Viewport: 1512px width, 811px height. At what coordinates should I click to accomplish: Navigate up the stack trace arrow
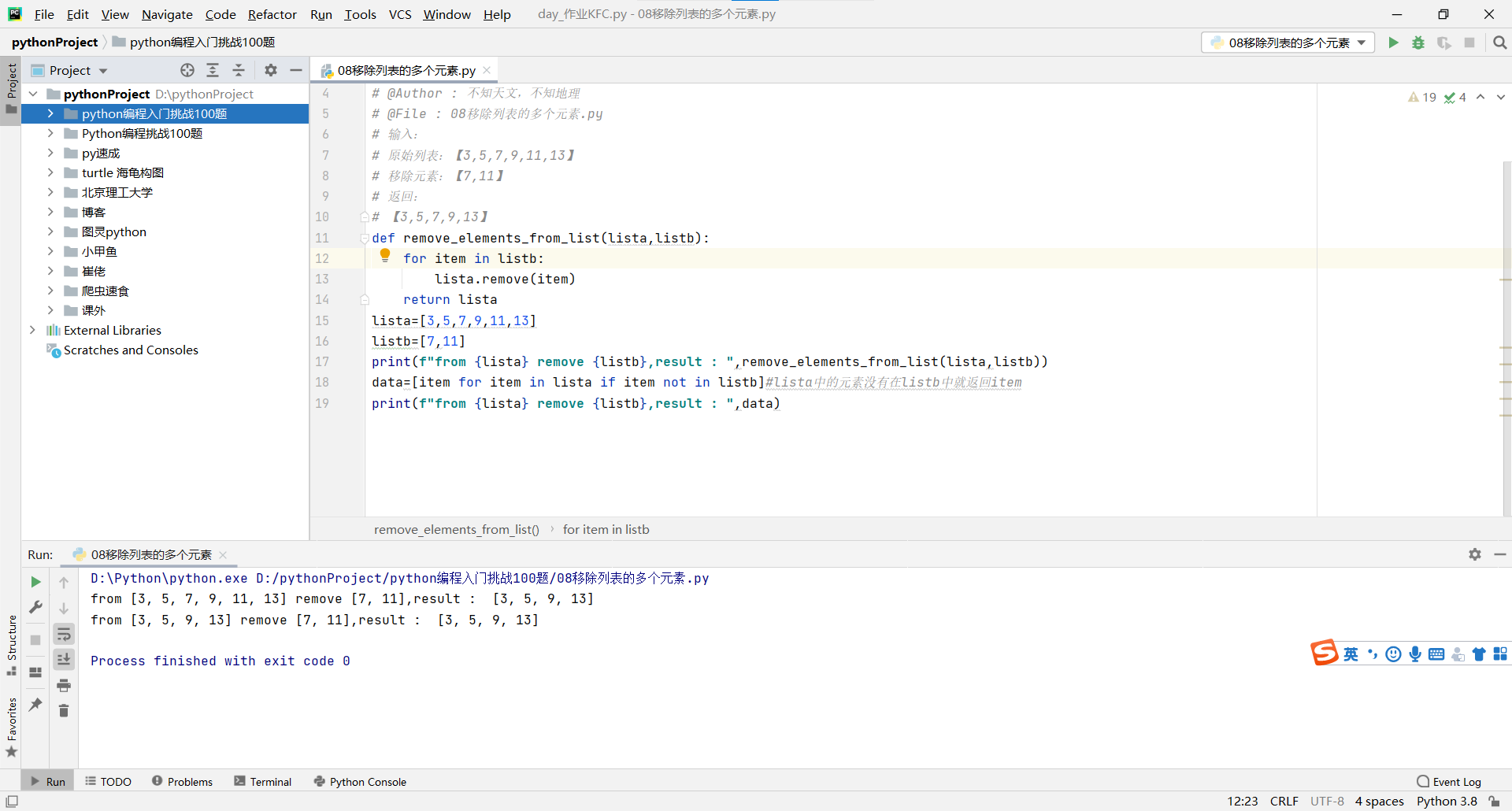pyautogui.click(x=64, y=582)
